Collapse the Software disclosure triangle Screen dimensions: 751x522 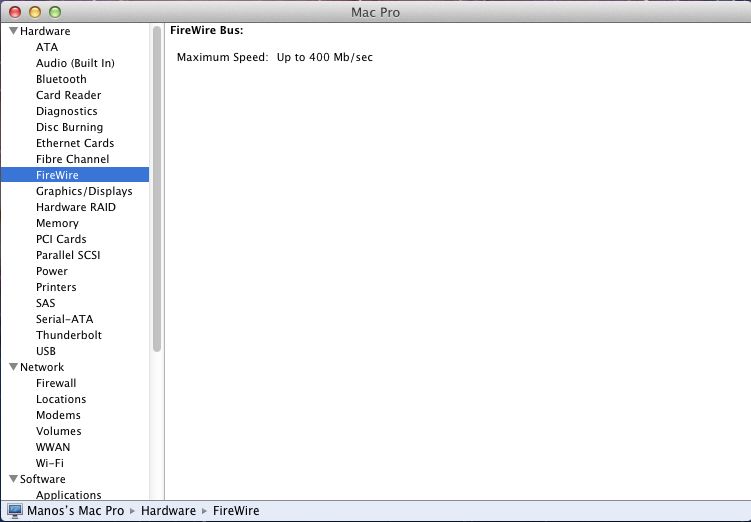pyautogui.click(x=13, y=479)
